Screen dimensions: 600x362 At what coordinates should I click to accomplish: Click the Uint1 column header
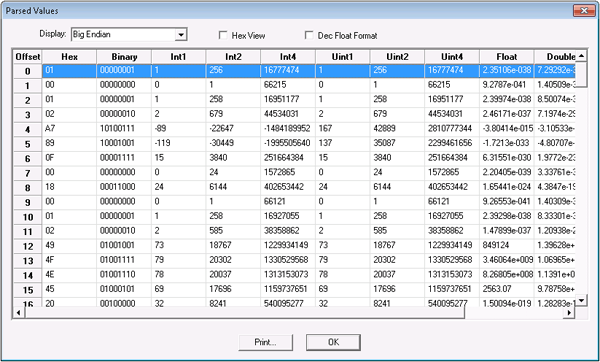tap(342, 57)
